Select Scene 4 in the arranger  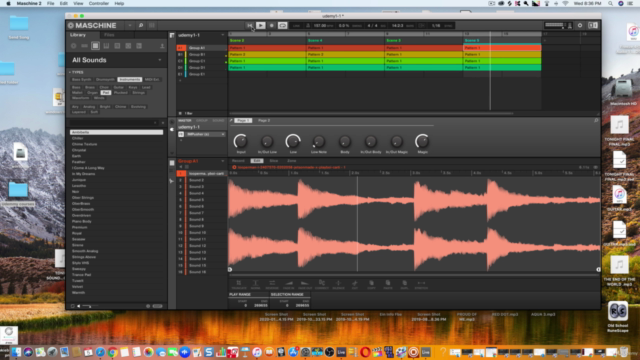click(x=315, y=40)
